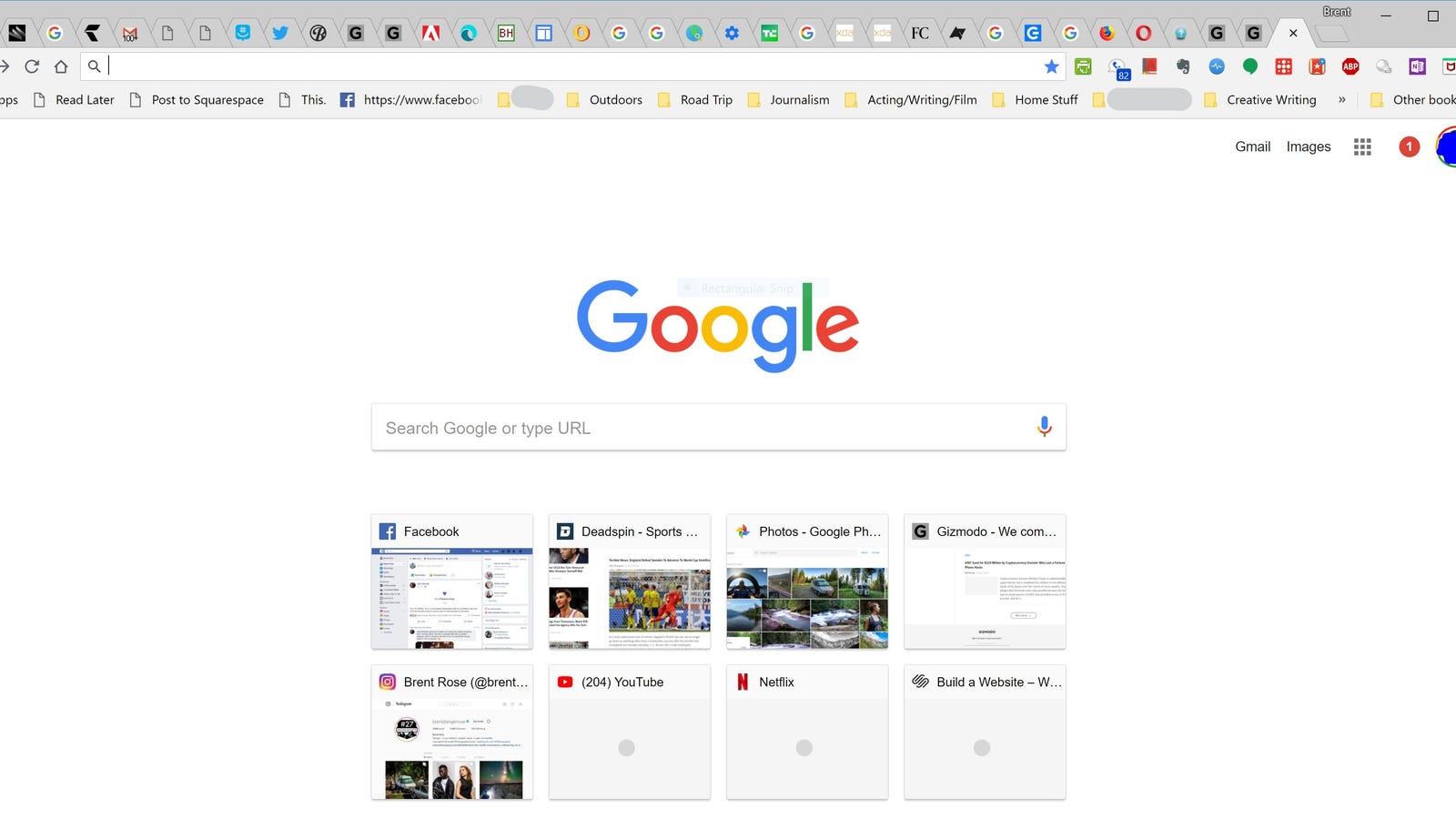Open the Facebook most-visited tile

452,581
